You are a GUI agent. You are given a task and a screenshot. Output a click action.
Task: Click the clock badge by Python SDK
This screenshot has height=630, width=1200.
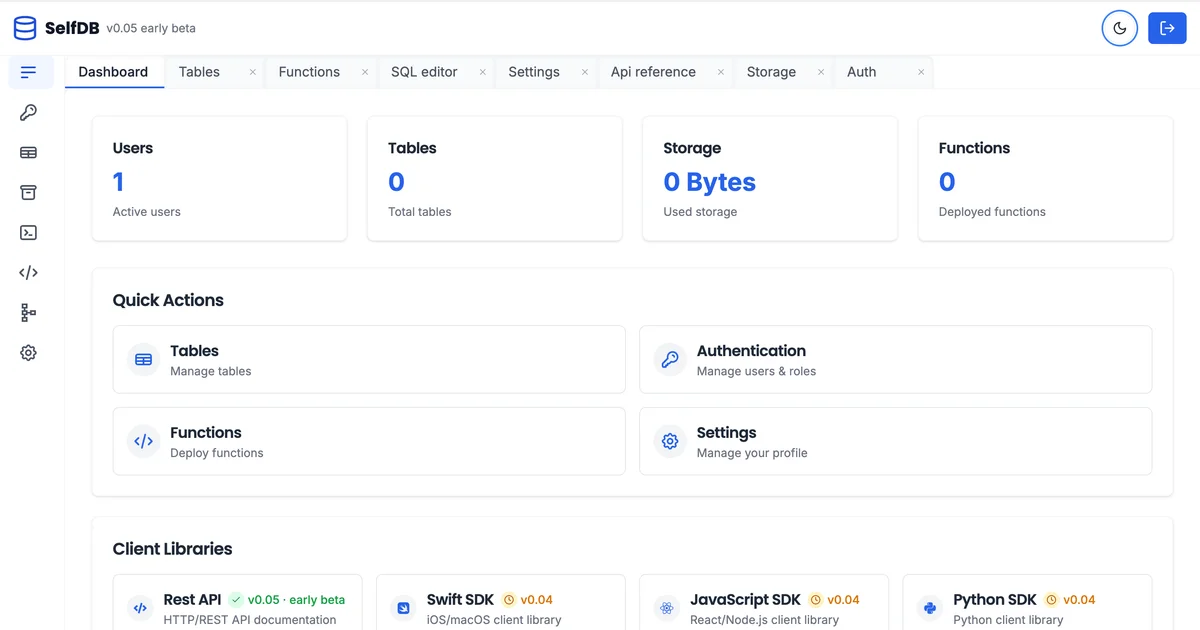(x=1052, y=600)
